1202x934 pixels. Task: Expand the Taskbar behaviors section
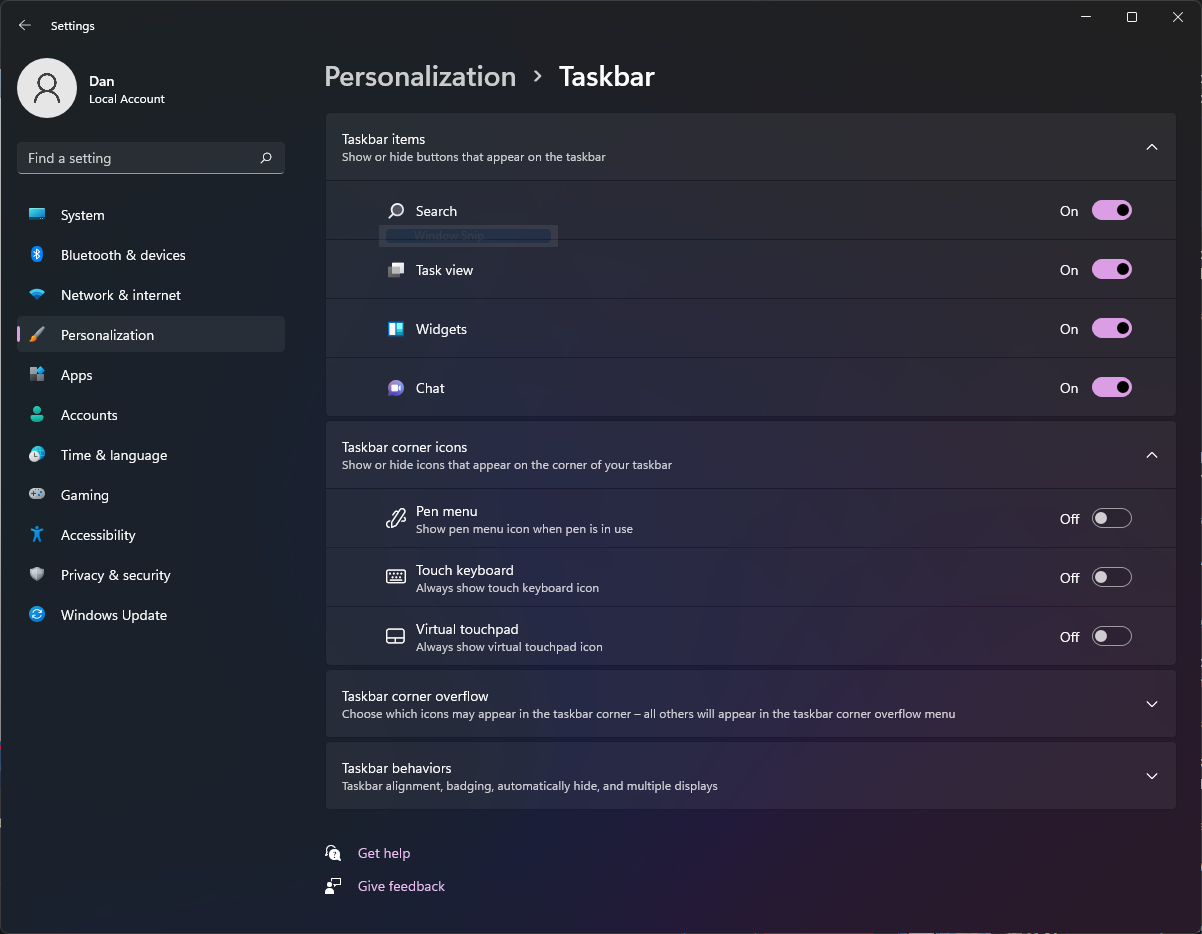1151,776
